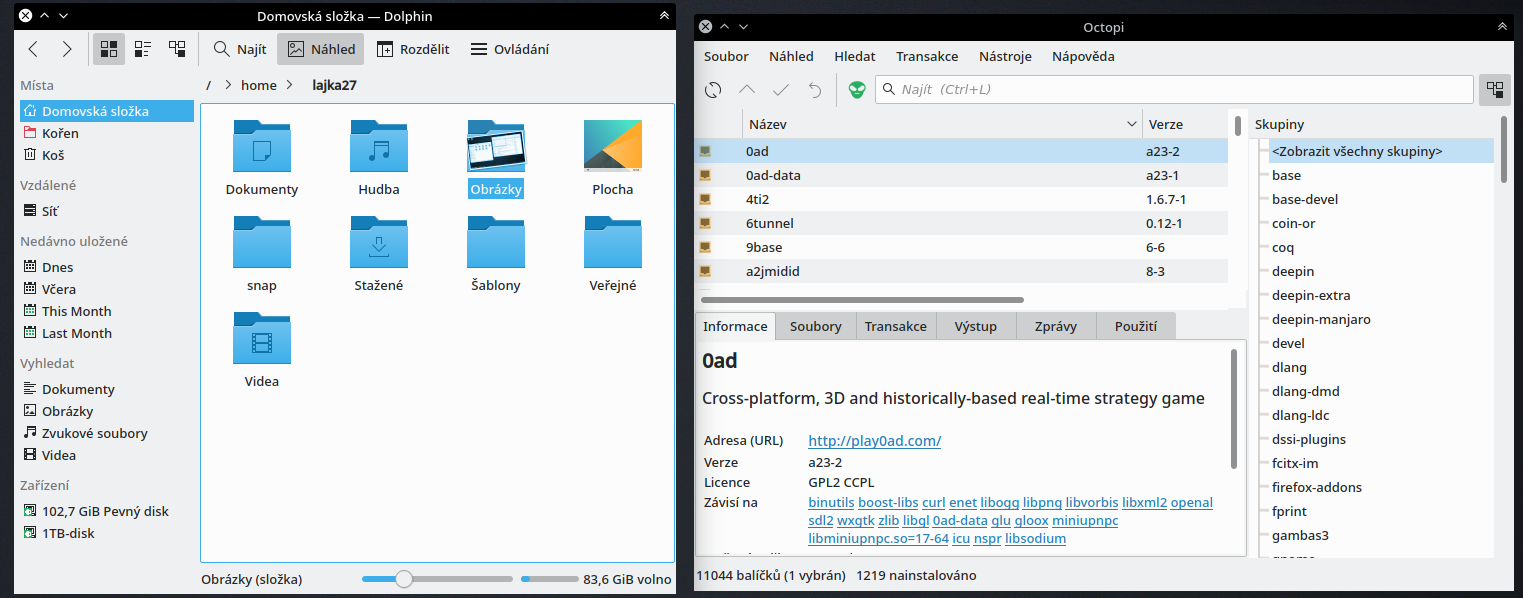The height and width of the screenshot is (598, 1523).
Task: Go back in Dolphin navigation history
Action: pos(33,49)
